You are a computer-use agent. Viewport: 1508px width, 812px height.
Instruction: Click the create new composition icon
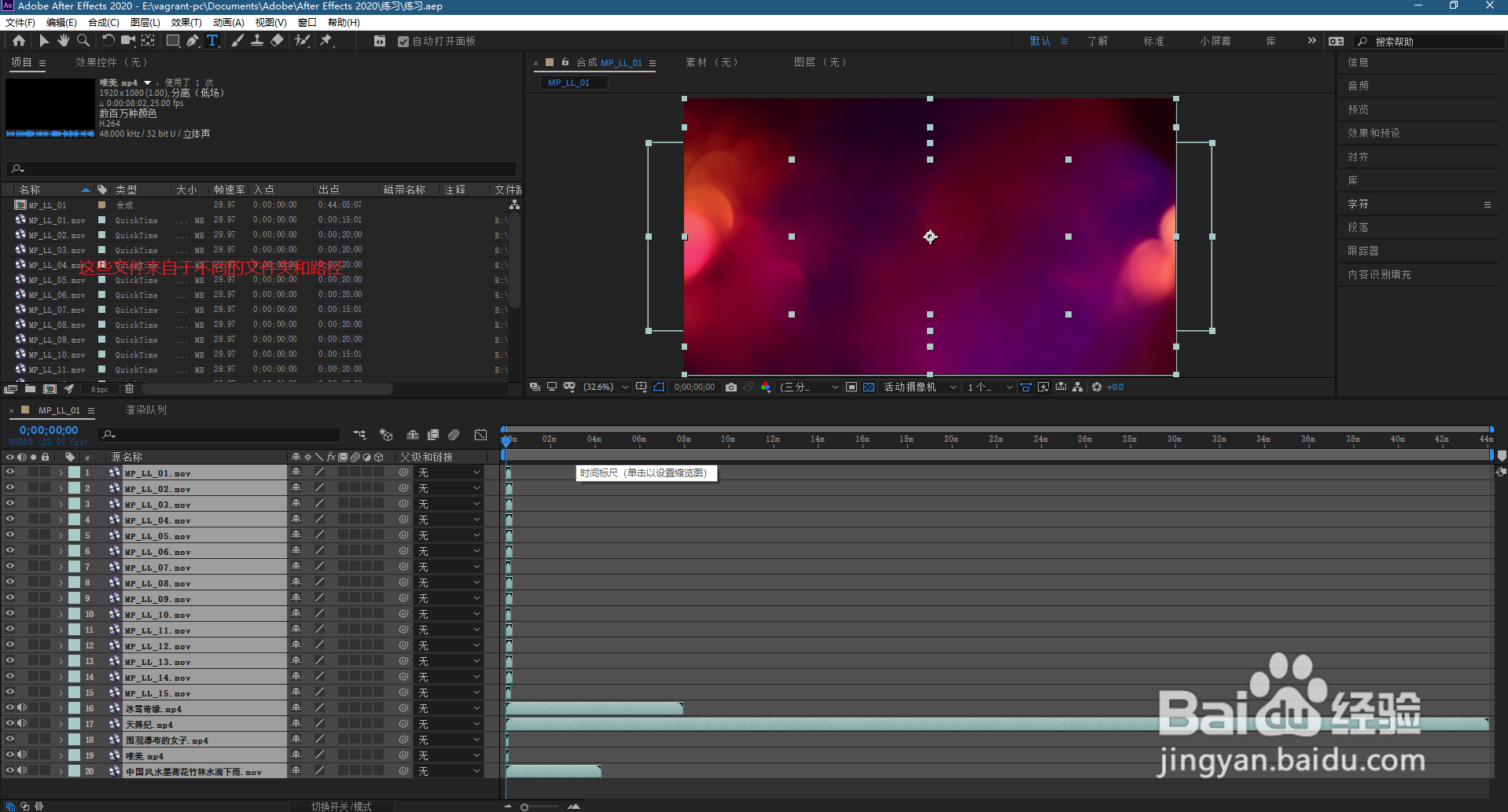point(50,389)
